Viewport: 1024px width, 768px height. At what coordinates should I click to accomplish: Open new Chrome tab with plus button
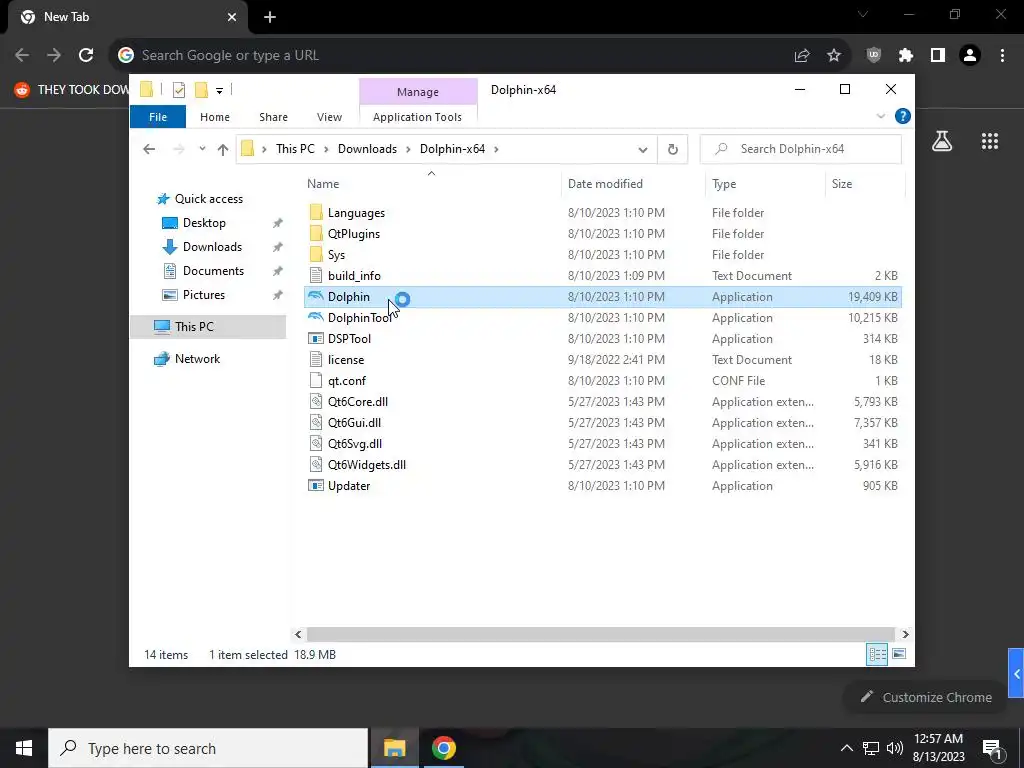[x=270, y=18]
